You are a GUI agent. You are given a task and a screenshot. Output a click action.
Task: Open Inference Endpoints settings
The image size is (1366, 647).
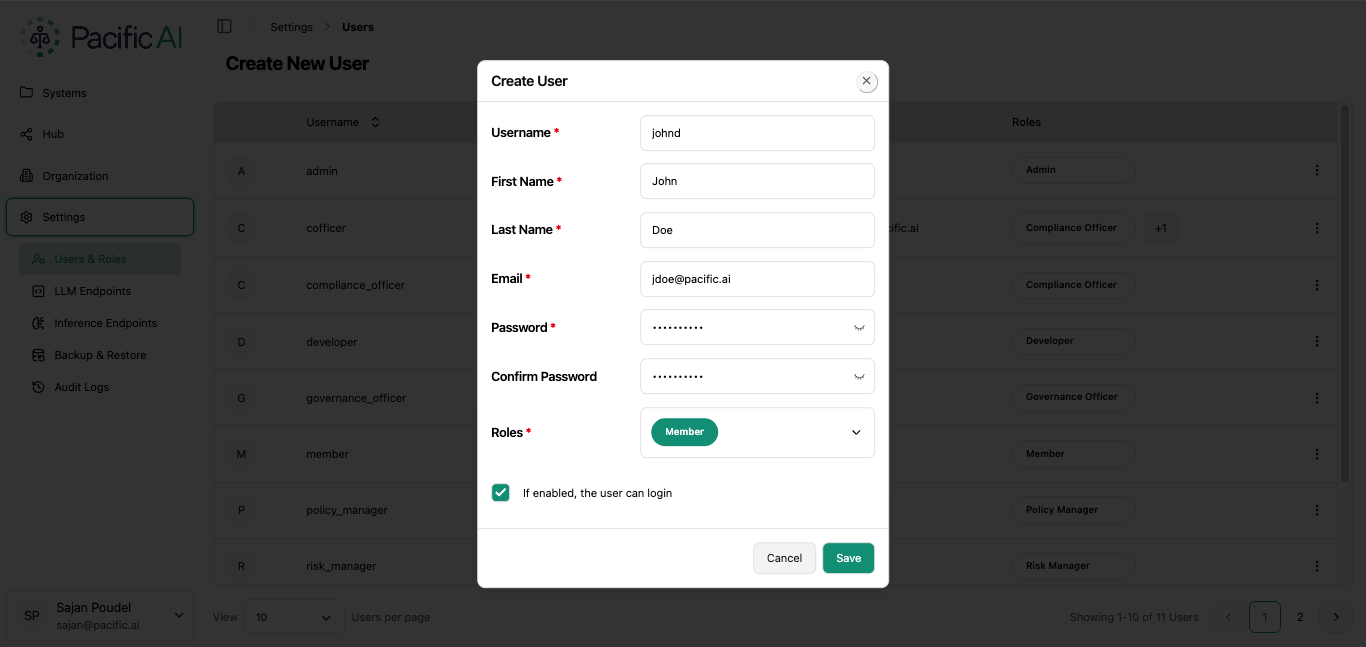[104, 322]
